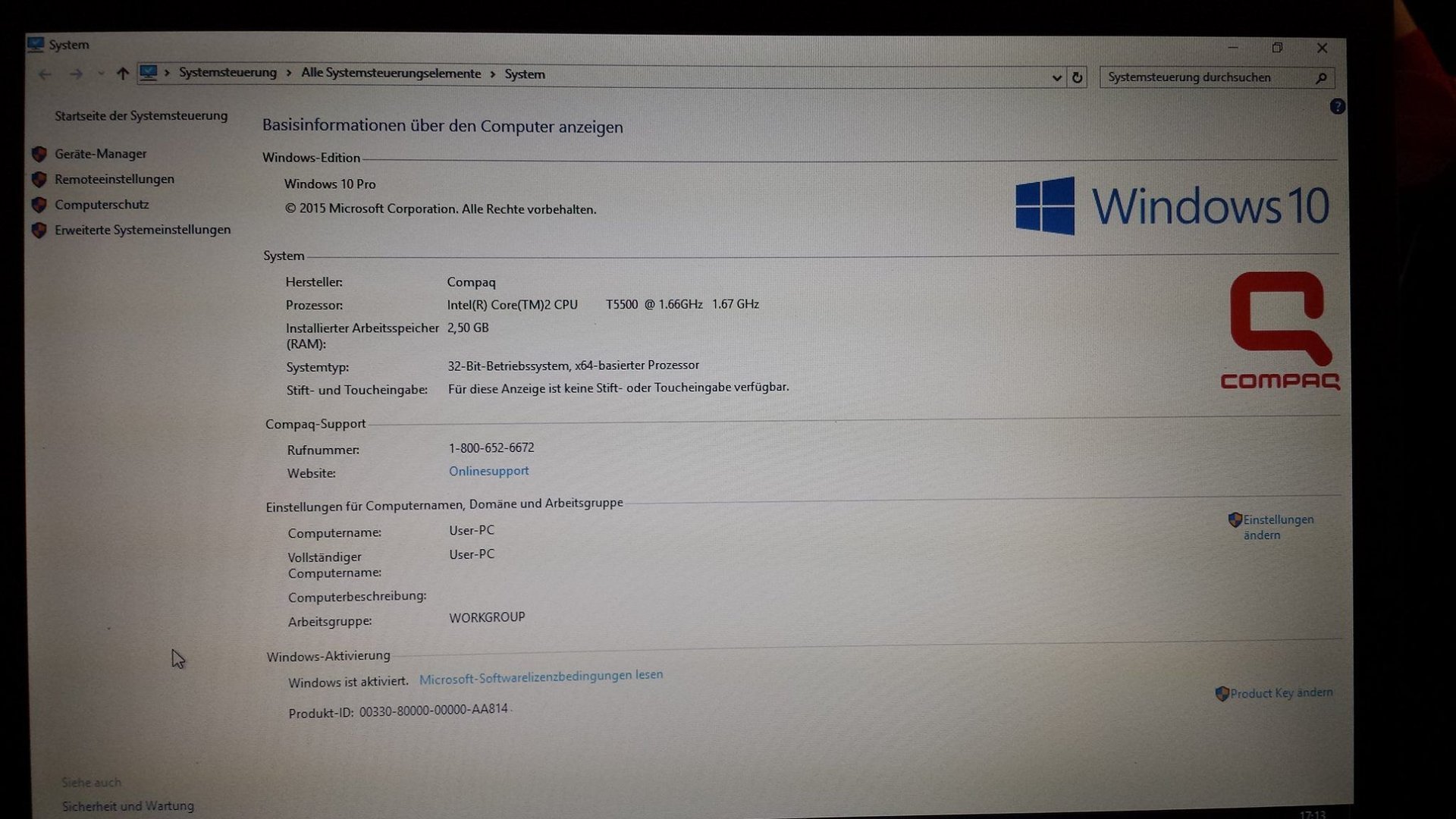The height and width of the screenshot is (819, 1456).
Task: Click the Windows 10 logo
Action: click(x=1172, y=206)
